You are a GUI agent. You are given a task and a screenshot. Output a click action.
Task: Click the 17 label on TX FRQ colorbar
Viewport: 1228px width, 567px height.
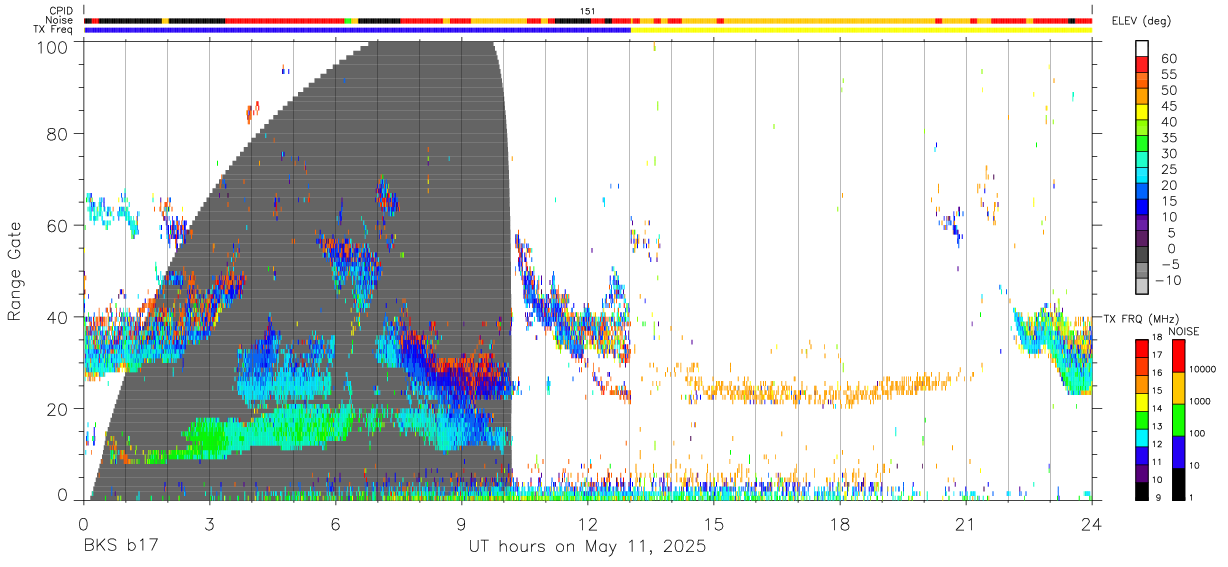tap(1159, 355)
